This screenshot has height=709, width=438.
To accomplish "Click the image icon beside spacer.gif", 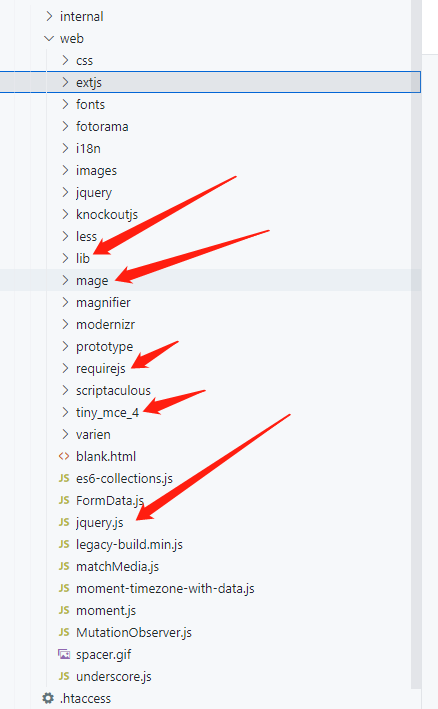I will coord(64,654).
